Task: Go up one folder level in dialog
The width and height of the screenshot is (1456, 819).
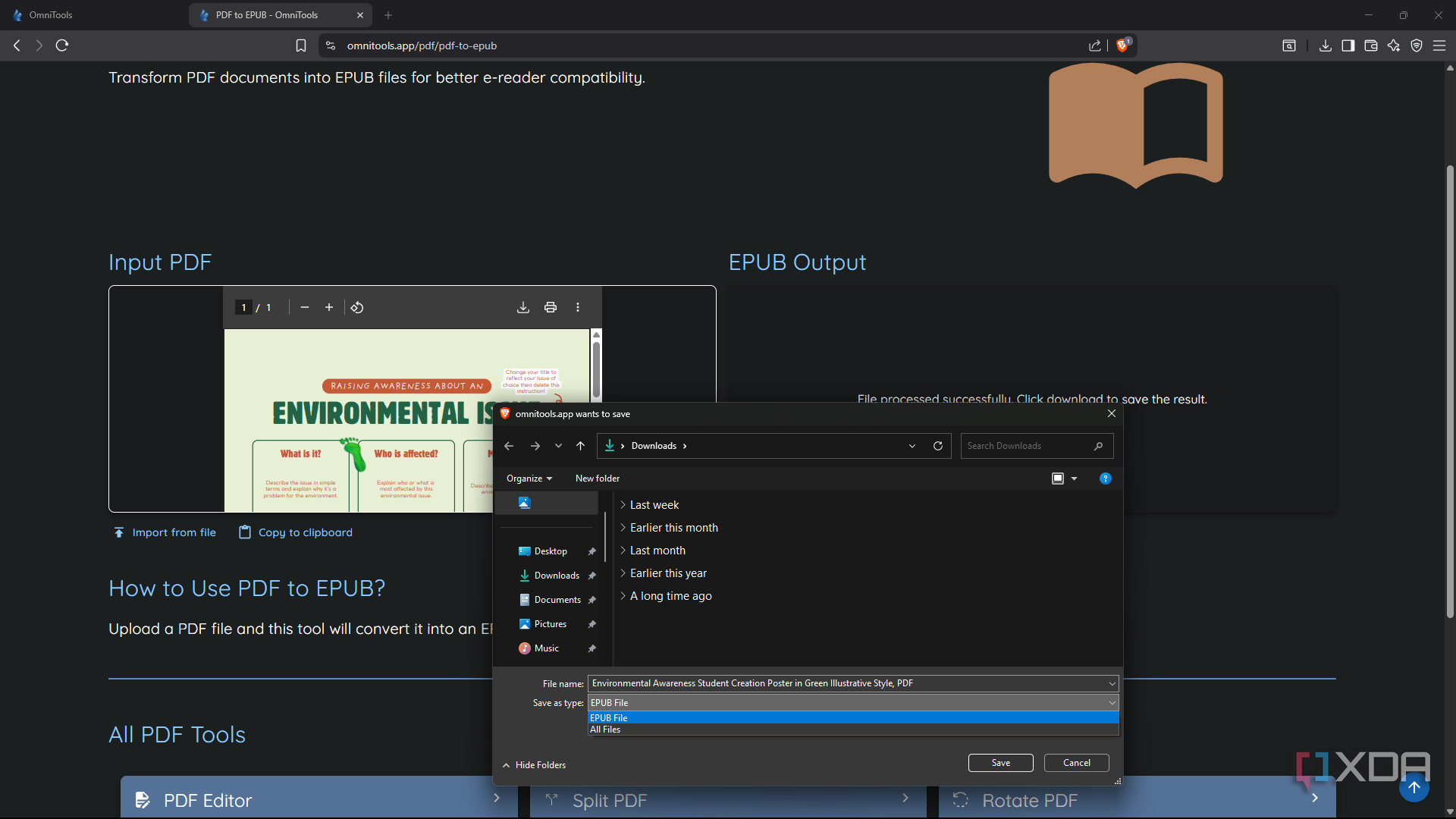Action: click(581, 446)
